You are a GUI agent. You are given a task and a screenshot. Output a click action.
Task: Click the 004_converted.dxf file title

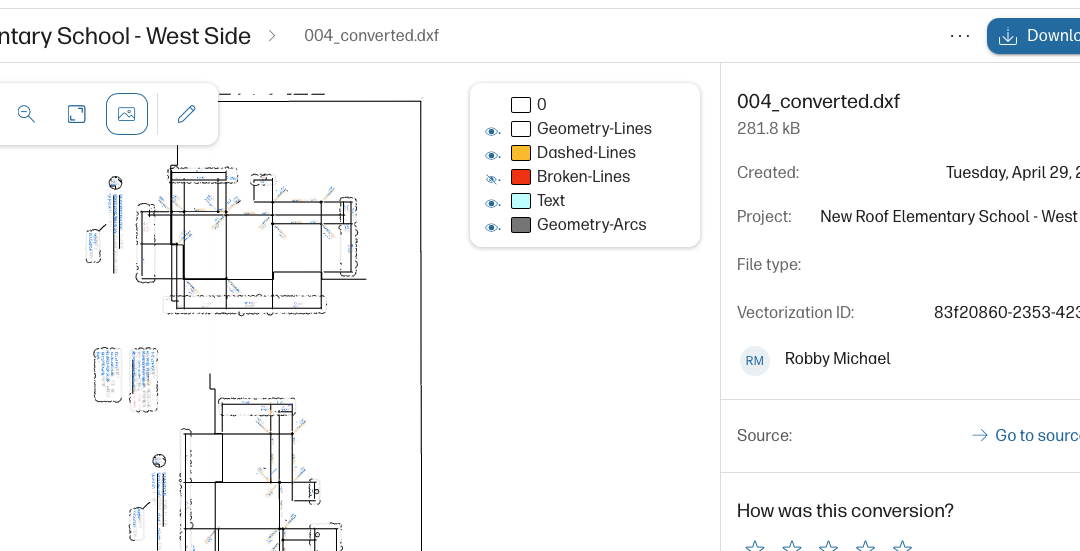tap(818, 102)
